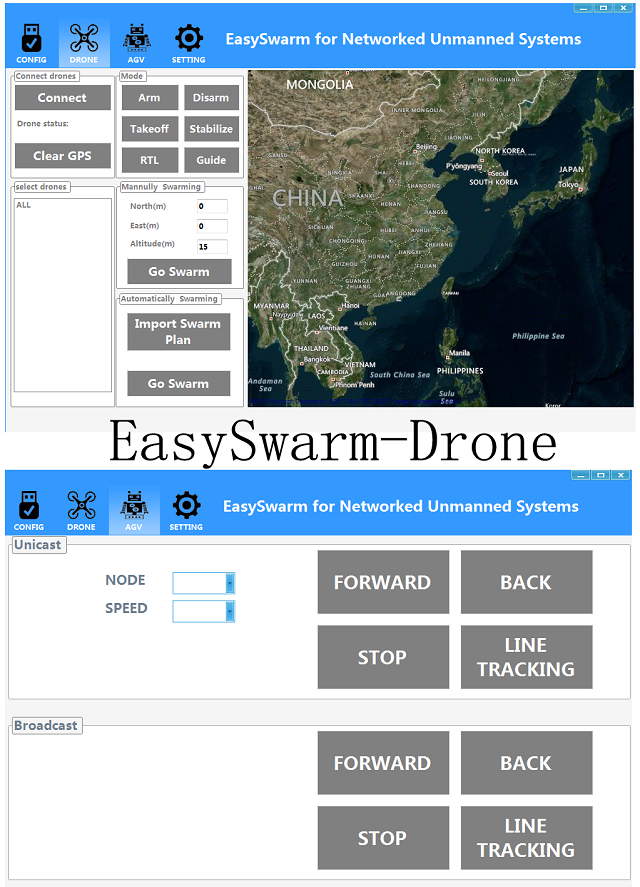Click the Clear GPS button
Image resolution: width=640 pixels, height=887 pixels.
[x=62, y=156]
